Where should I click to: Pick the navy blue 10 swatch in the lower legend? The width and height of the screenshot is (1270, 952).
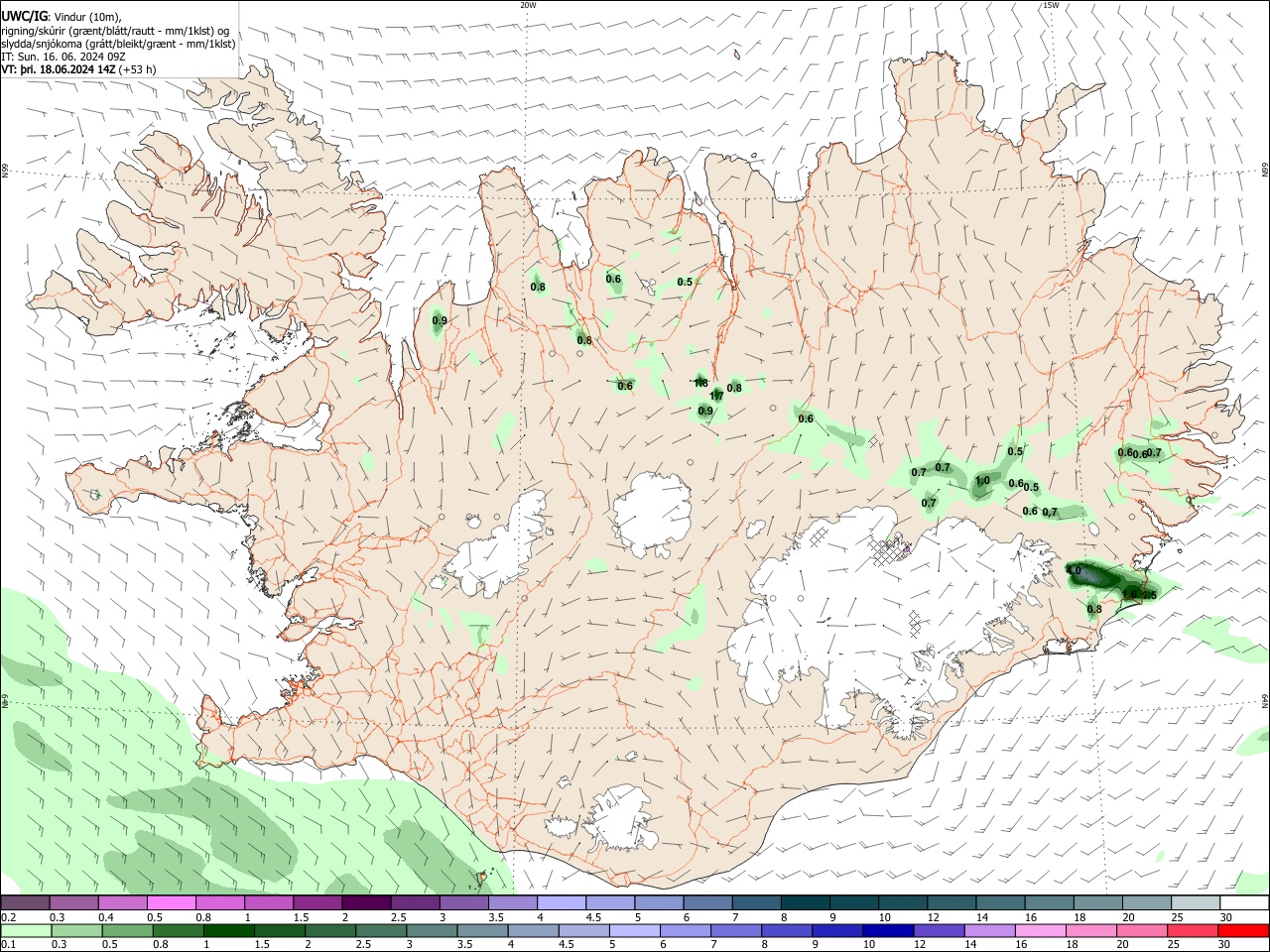tap(888, 931)
